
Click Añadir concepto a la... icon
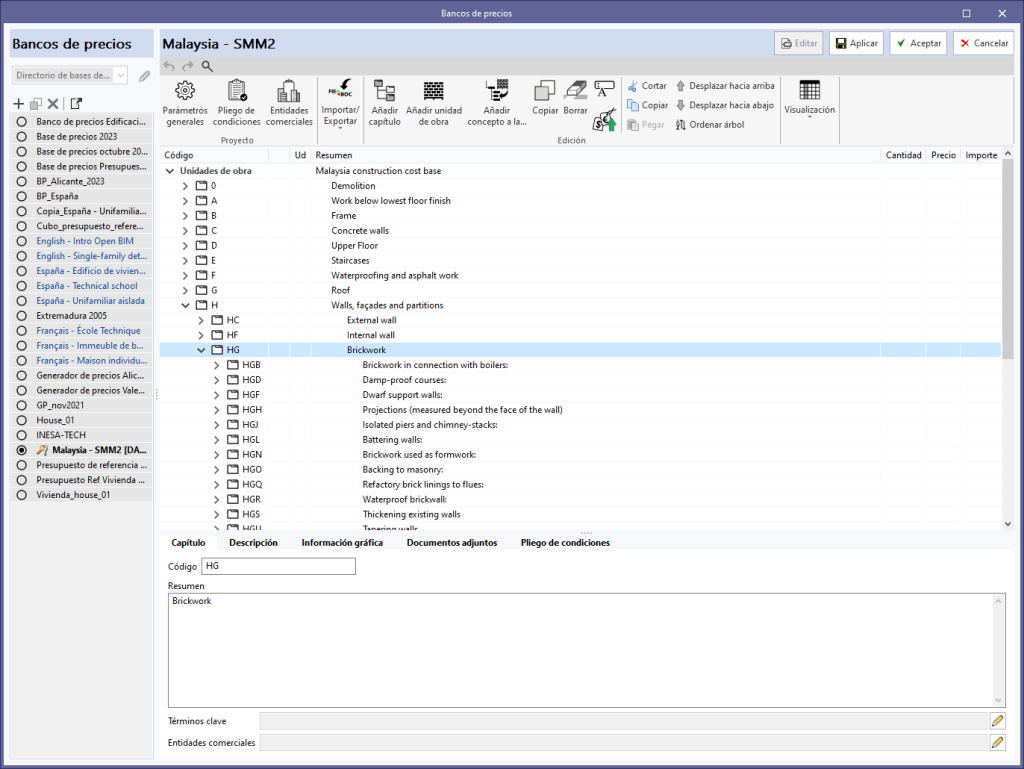pyautogui.click(x=497, y=92)
